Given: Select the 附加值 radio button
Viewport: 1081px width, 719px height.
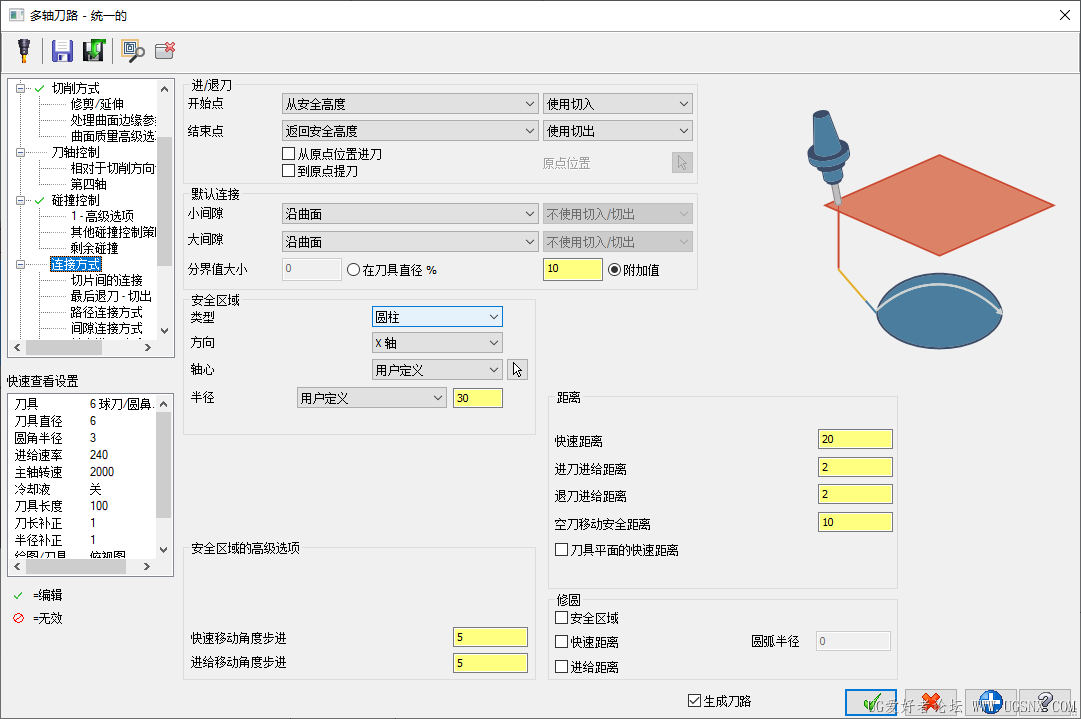Looking at the screenshot, I should [x=614, y=270].
